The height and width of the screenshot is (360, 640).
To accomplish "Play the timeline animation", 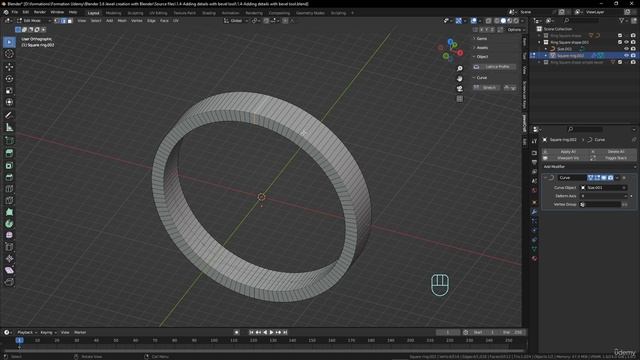I will 272,332.
